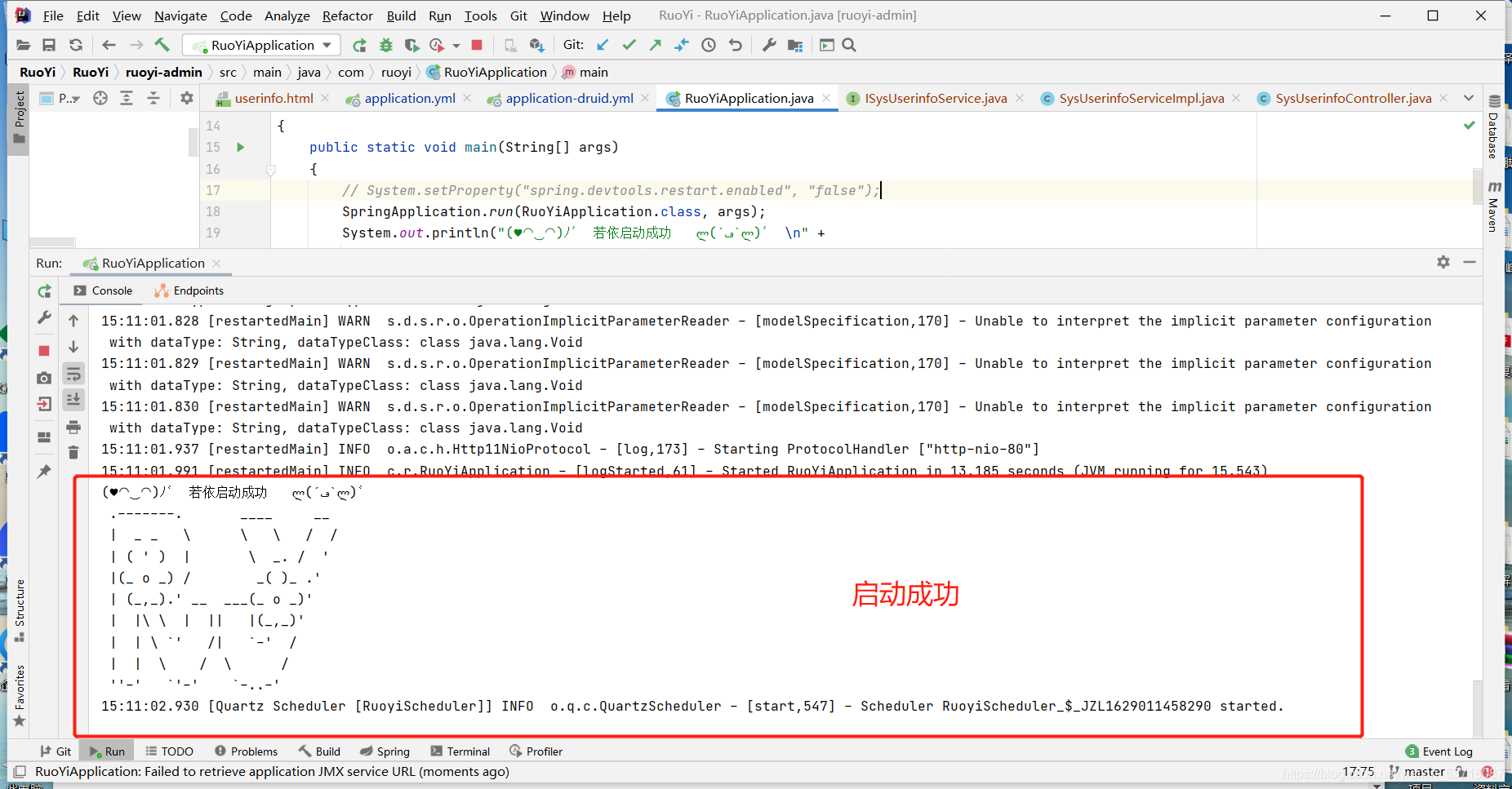Open Event Log panel
This screenshot has width=1512, height=789.
pyautogui.click(x=1439, y=751)
